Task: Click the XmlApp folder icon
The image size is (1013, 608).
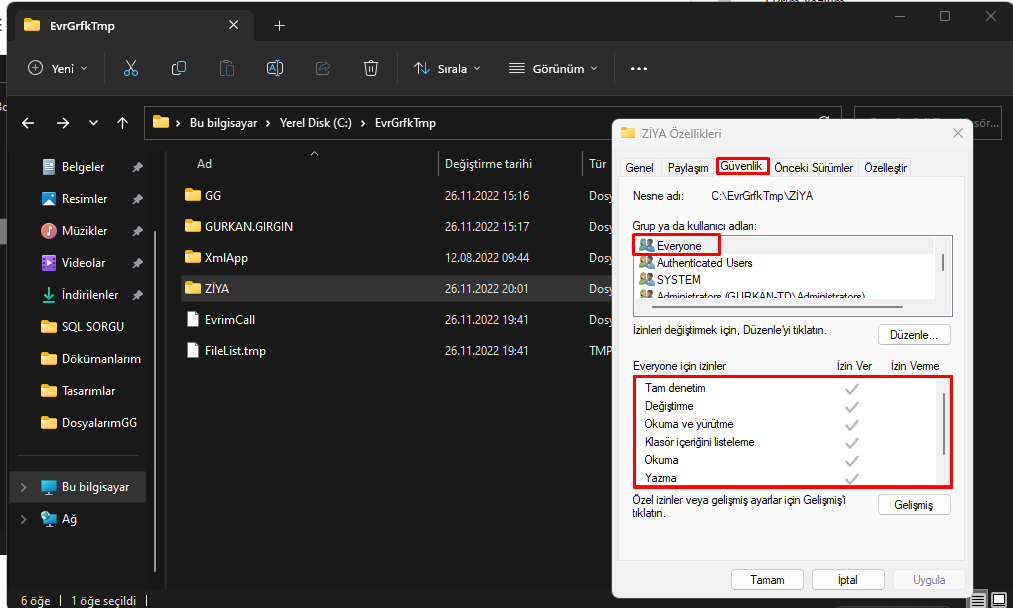Action: coord(193,257)
